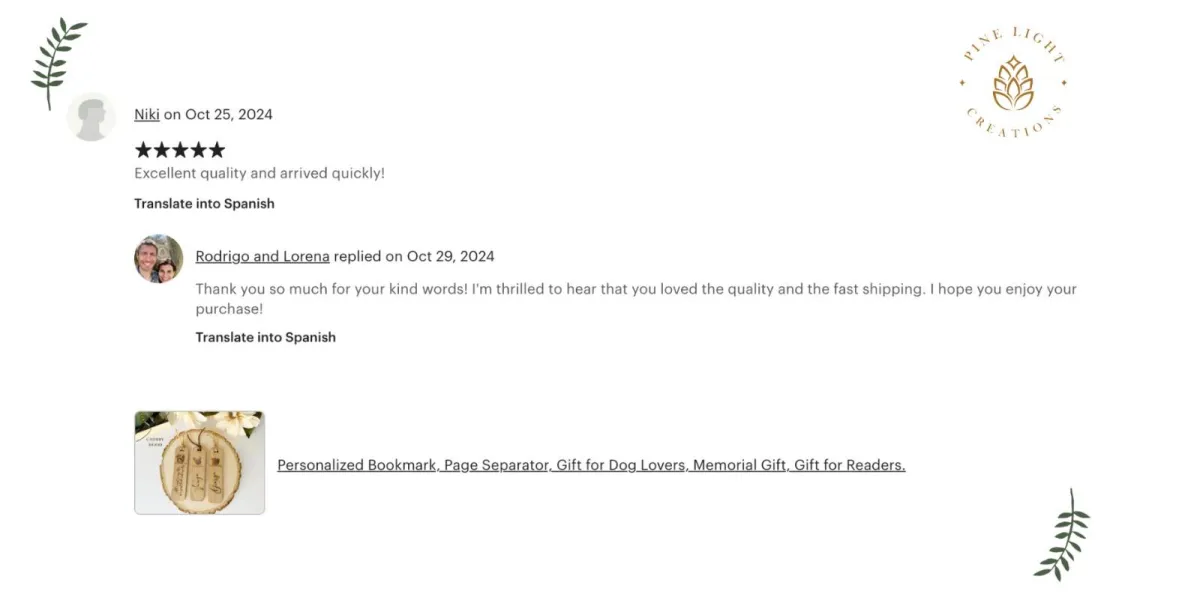Screen dimensions: 1200x615
Task: Click the Pine Light Creations pinecone logo
Action: pyautogui.click(x=1013, y=83)
